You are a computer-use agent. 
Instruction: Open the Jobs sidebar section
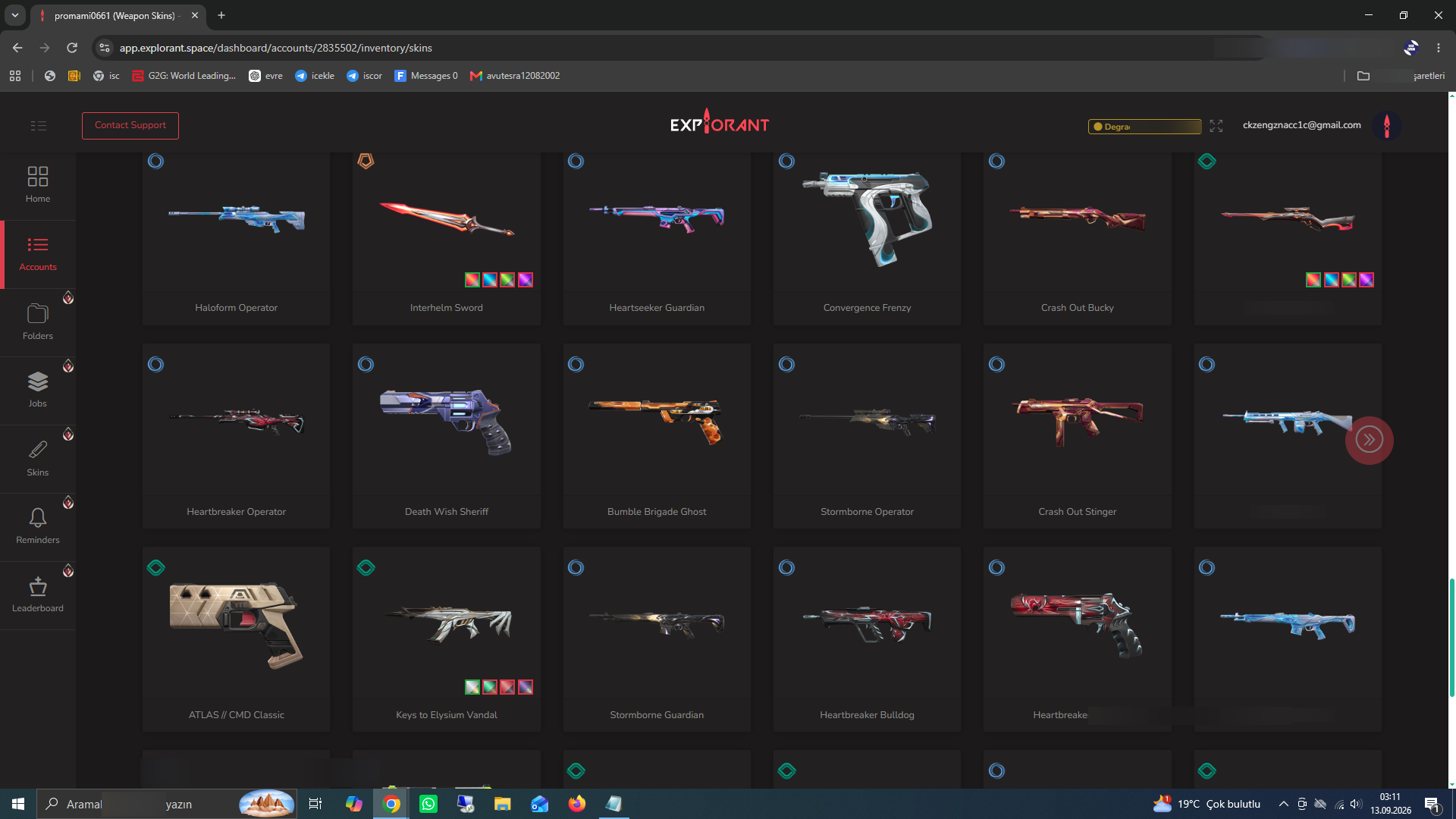pyautogui.click(x=38, y=391)
